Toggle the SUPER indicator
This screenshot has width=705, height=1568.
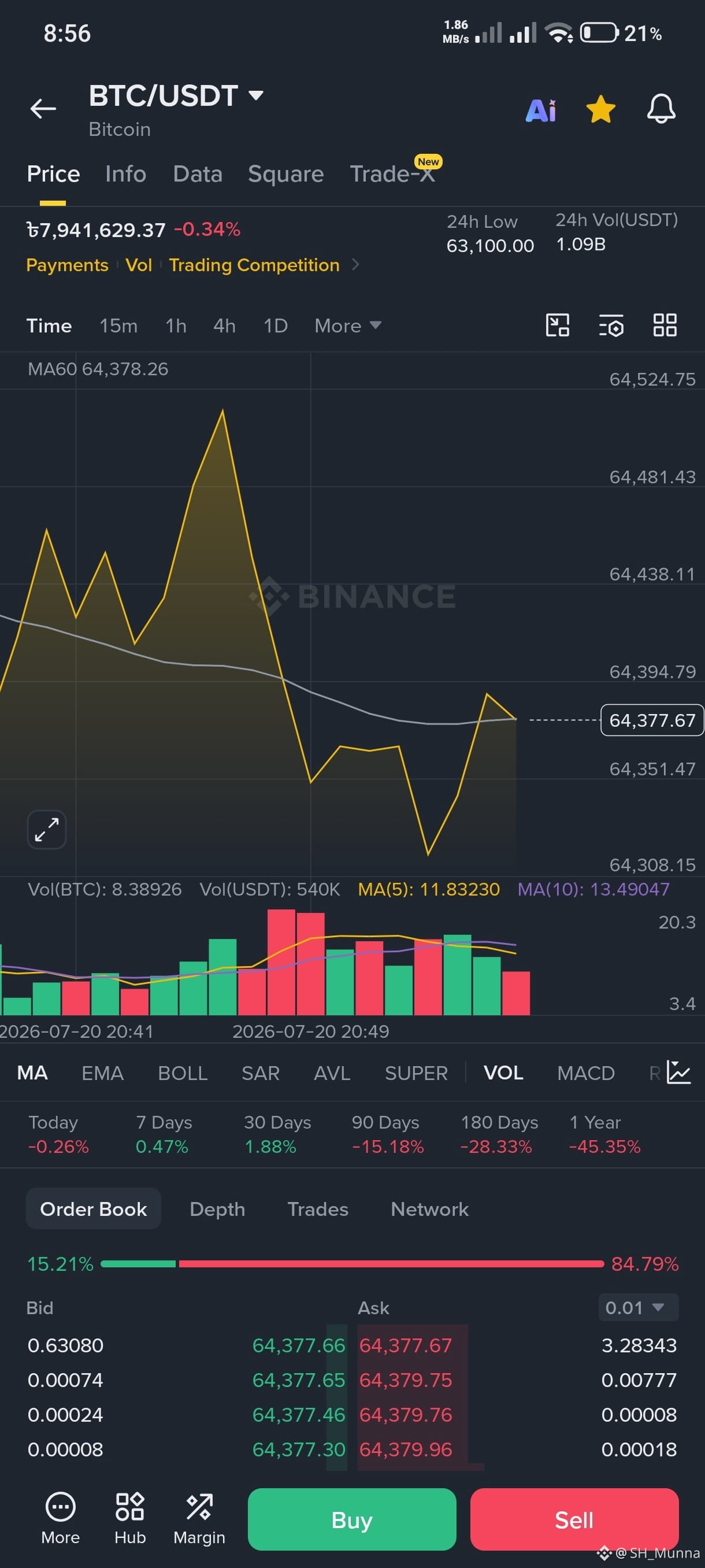coord(416,1073)
